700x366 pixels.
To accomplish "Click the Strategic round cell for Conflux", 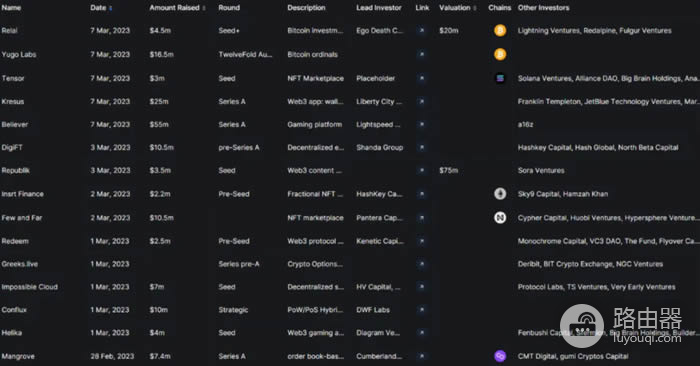I will (x=233, y=310).
